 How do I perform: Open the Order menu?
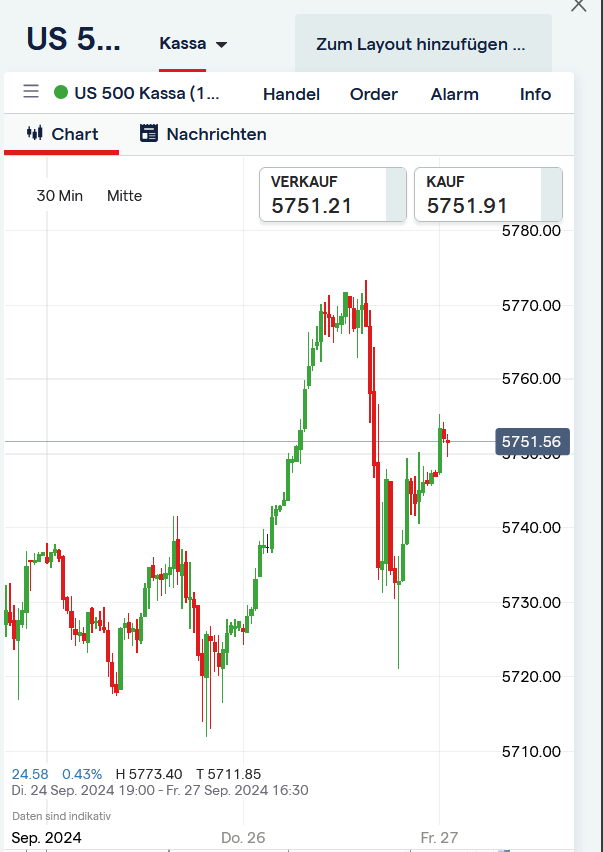(x=373, y=93)
